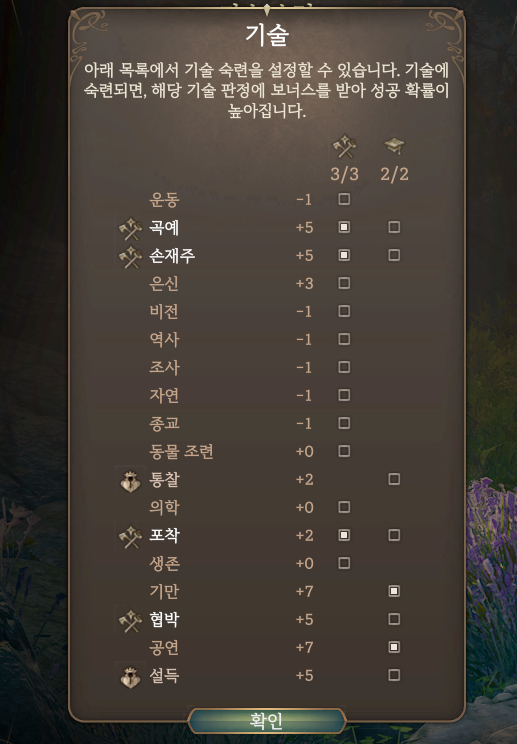Uncheck the 기만 expertise checkbox
Viewport: 517px width, 744px height.
394,591
